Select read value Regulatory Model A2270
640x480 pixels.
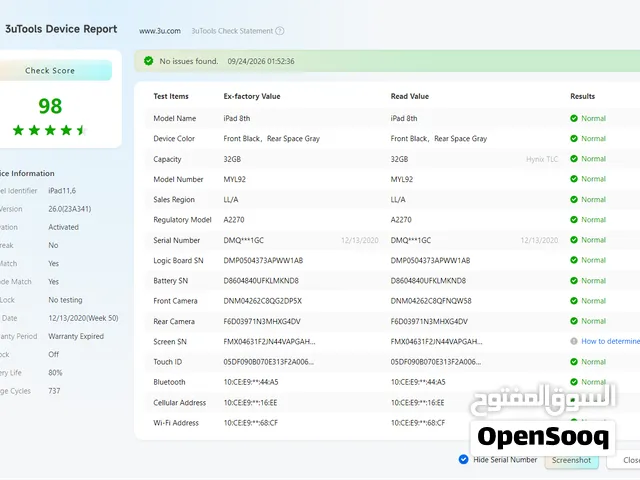click(401, 220)
